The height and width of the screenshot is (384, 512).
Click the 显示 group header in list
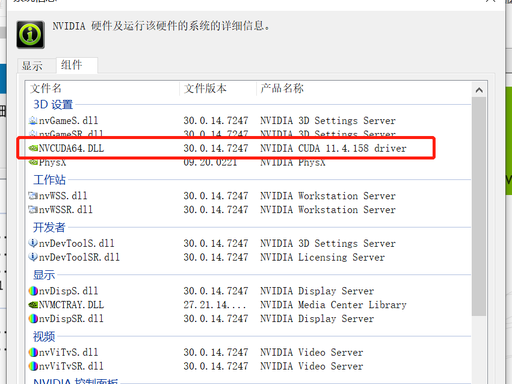point(44,275)
